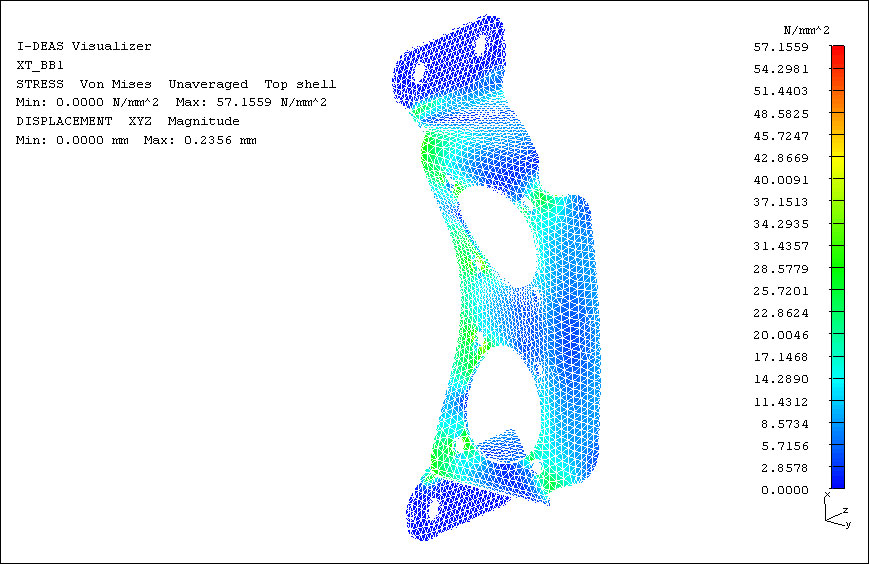Image resolution: width=869 pixels, height=564 pixels.
Task: Click legend value 37.1513
Action: pyautogui.click(x=781, y=202)
